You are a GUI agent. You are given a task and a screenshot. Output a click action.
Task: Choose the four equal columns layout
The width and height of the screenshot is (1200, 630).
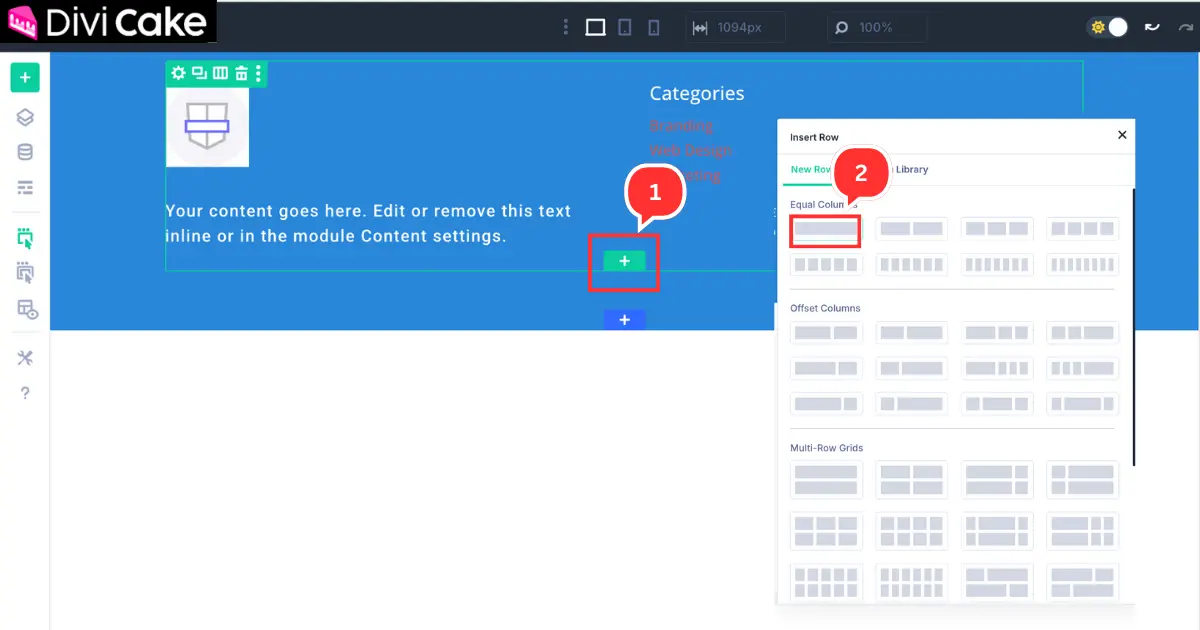tap(1083, 229)
